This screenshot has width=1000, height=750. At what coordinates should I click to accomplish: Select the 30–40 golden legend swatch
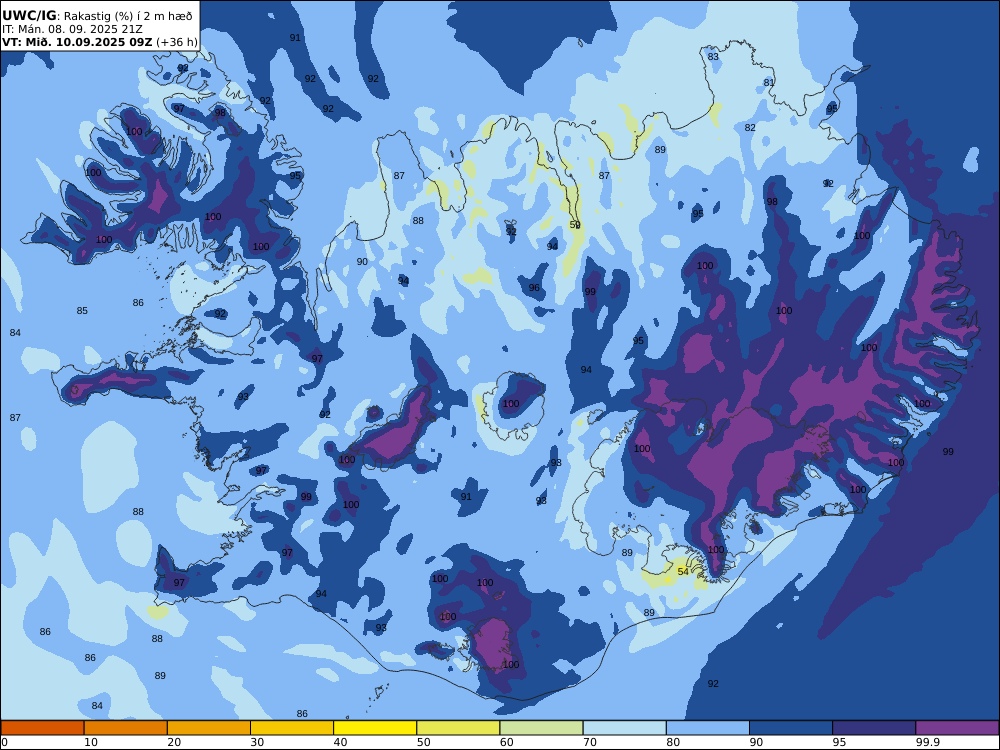point(292,728)
